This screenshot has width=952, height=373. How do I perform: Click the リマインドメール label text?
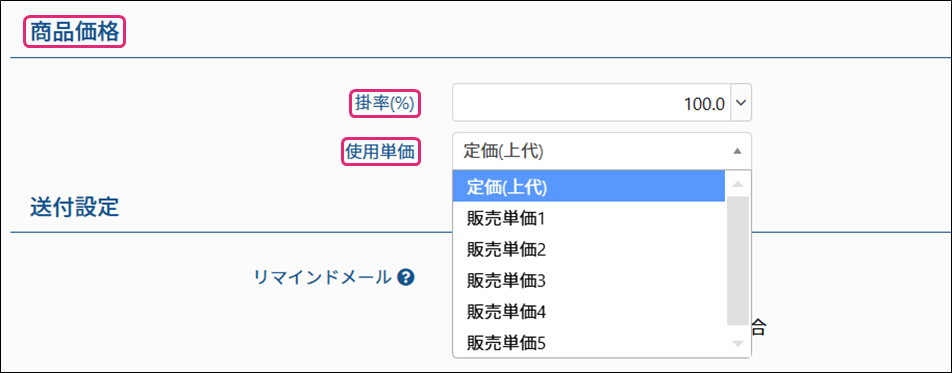(x=322, y=278)
